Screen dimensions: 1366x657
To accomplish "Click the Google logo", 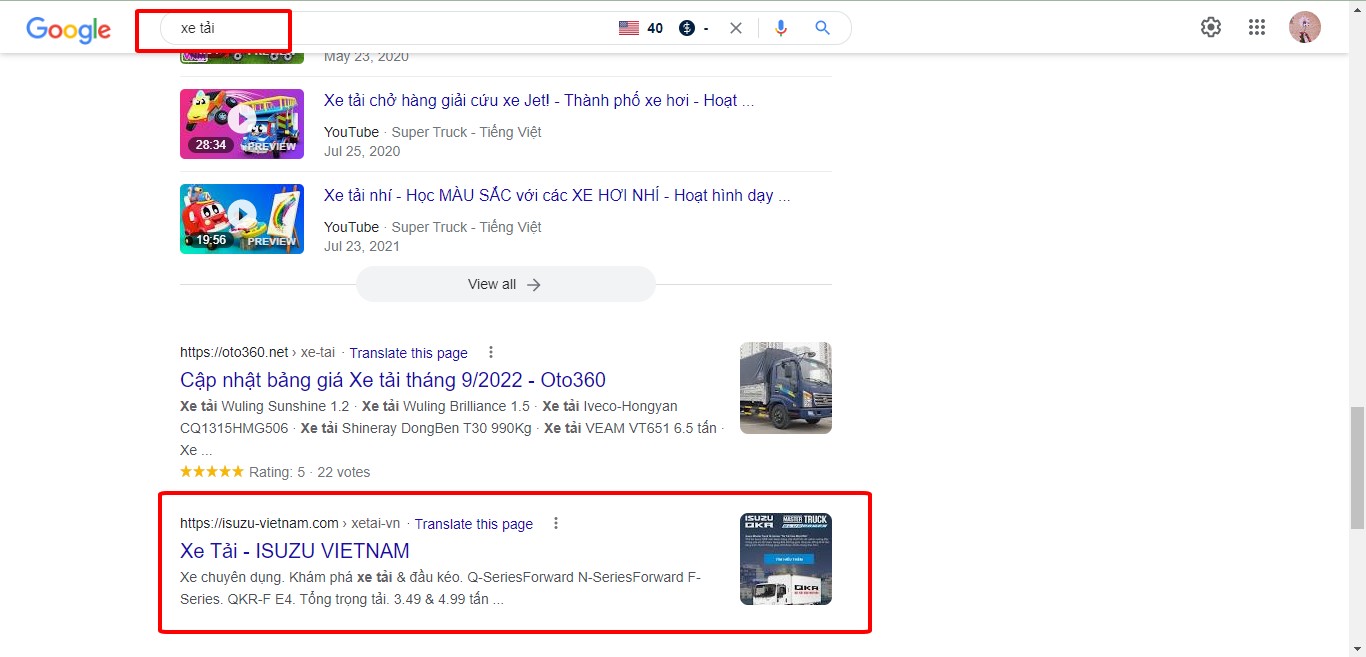I will tap(68, 29).
